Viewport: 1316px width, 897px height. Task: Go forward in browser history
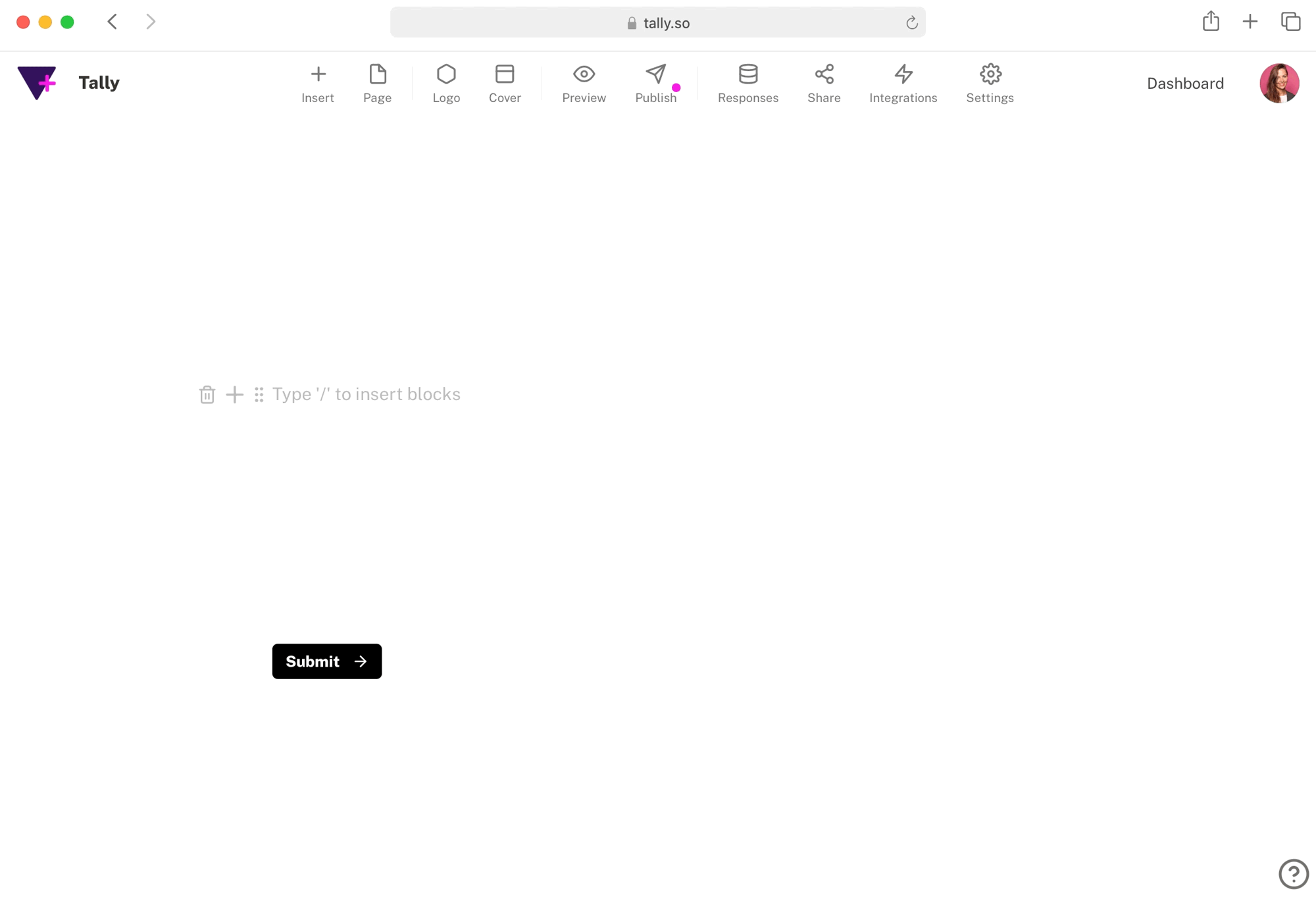[x=151, y=22]
